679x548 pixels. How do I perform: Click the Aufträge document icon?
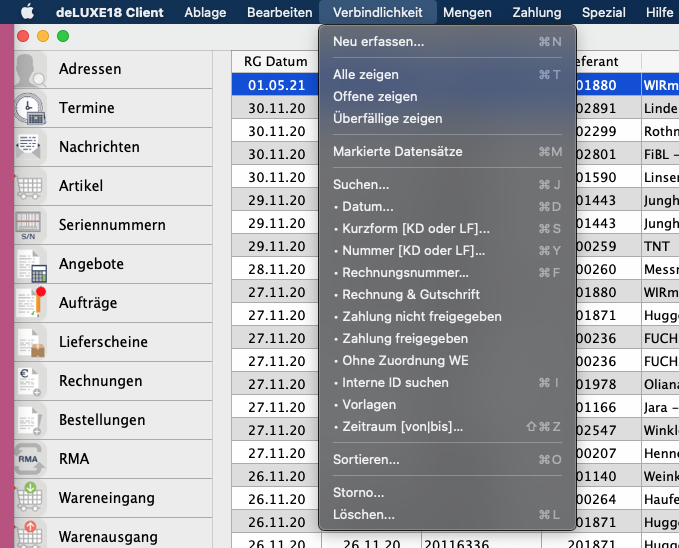pyautogui.click(x=30, y=303)
